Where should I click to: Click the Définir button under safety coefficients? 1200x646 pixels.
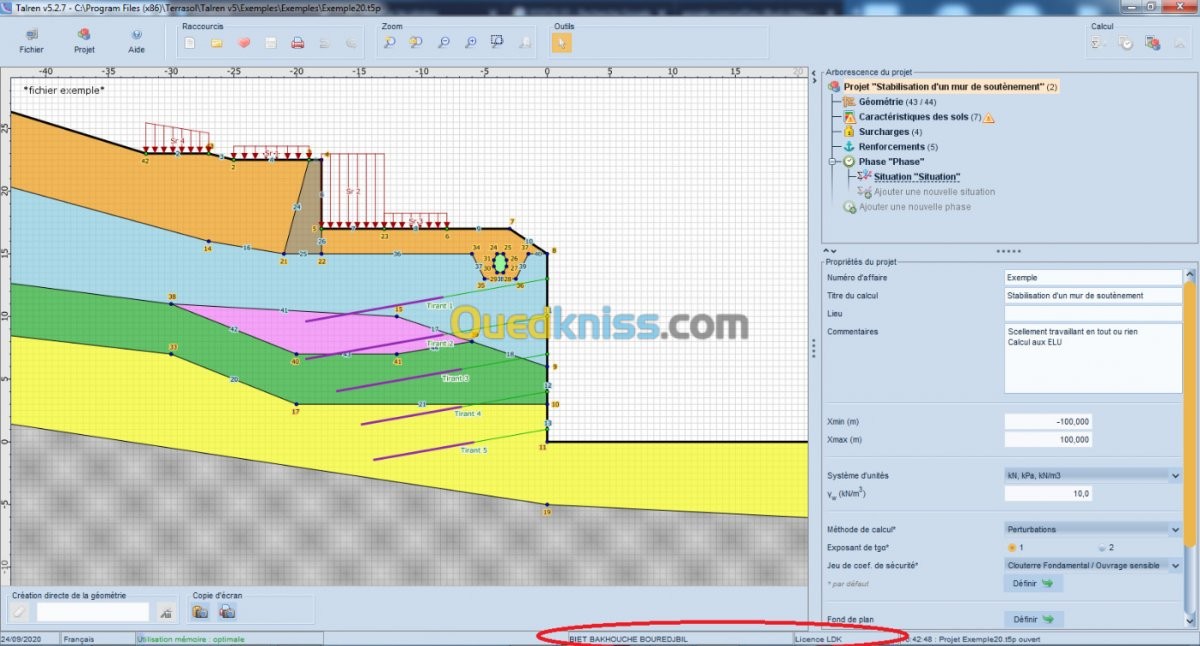[1033, 583]
